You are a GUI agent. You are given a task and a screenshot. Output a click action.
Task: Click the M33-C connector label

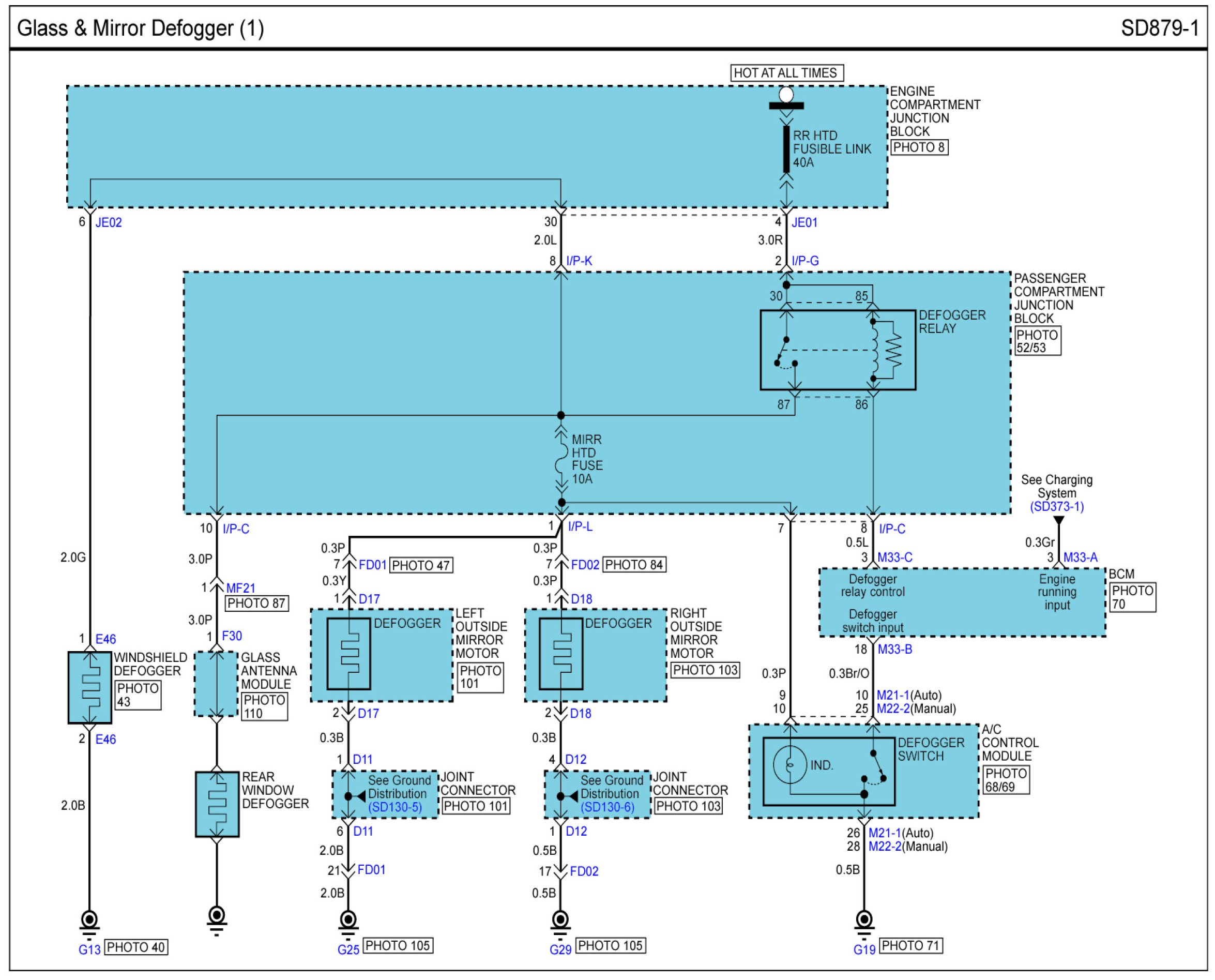click(894, 557)
